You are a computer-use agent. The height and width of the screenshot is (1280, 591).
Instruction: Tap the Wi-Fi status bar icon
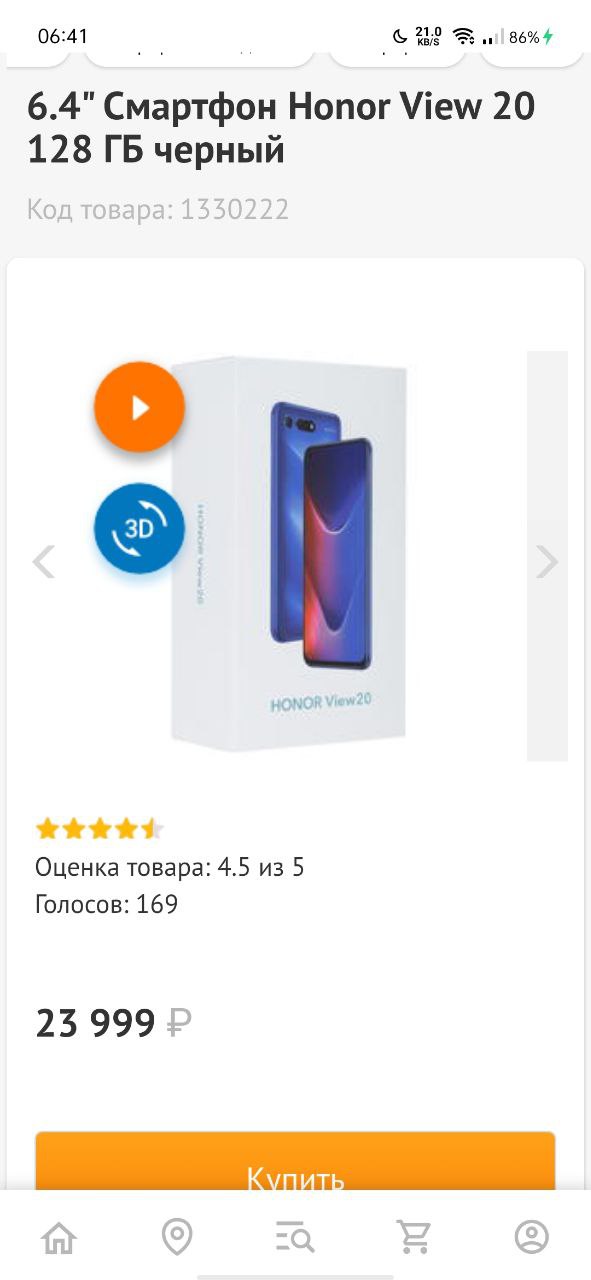coord(463,37)
